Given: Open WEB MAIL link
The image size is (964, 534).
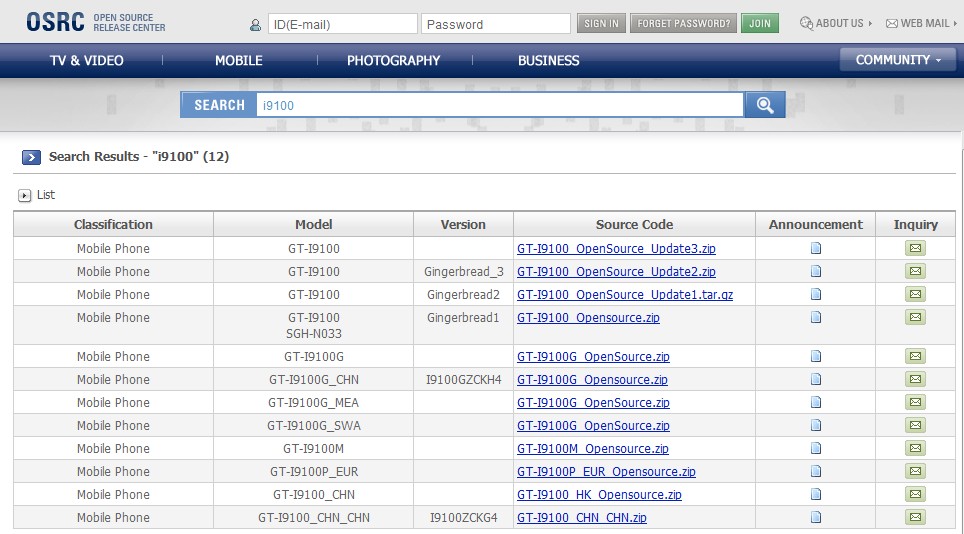Looking at the screenshot, I should [921, 23].
